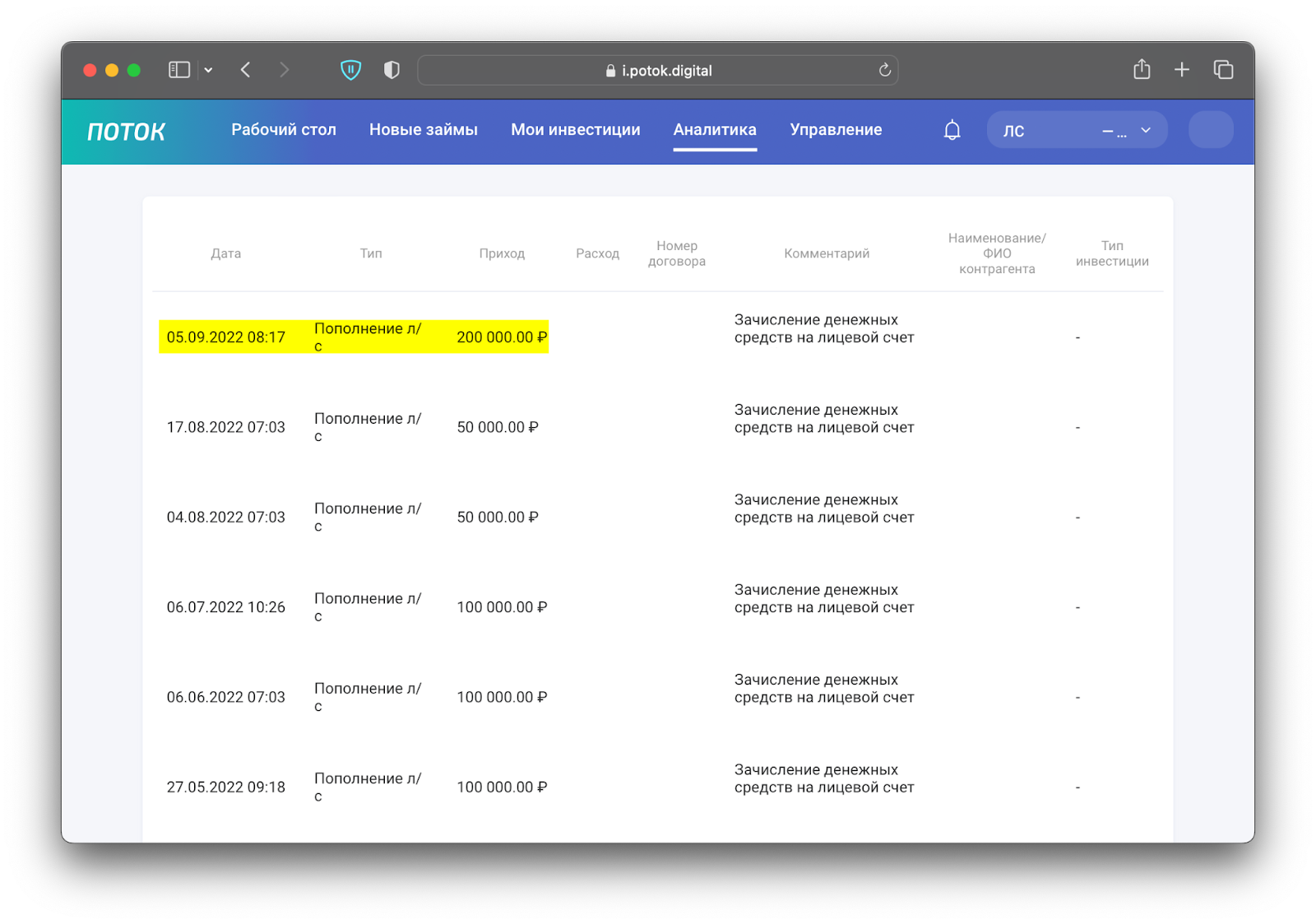The width and height of the screenshot is (1316, 924).
Task: Open the Рабочий стол tab
Action: (284, 129)
